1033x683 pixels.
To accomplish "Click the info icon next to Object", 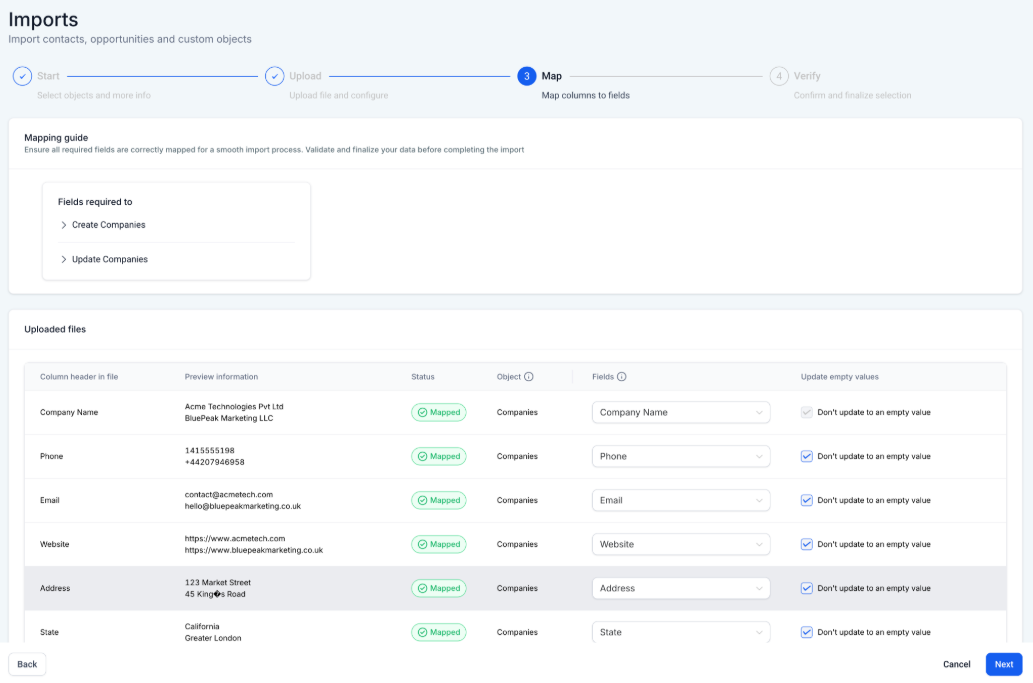I will [x=529, y=377].
